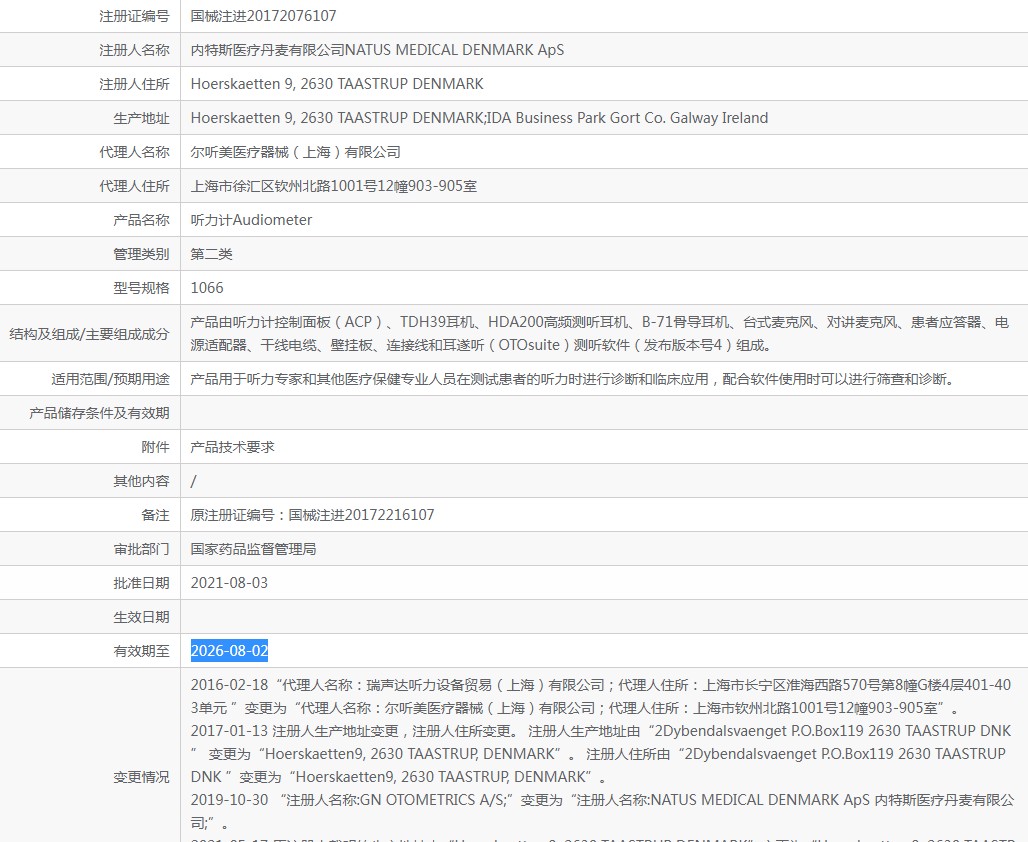Select the 有效期至 label
The width and height of the screenshot is (1028, 842).
coord(141,651)
